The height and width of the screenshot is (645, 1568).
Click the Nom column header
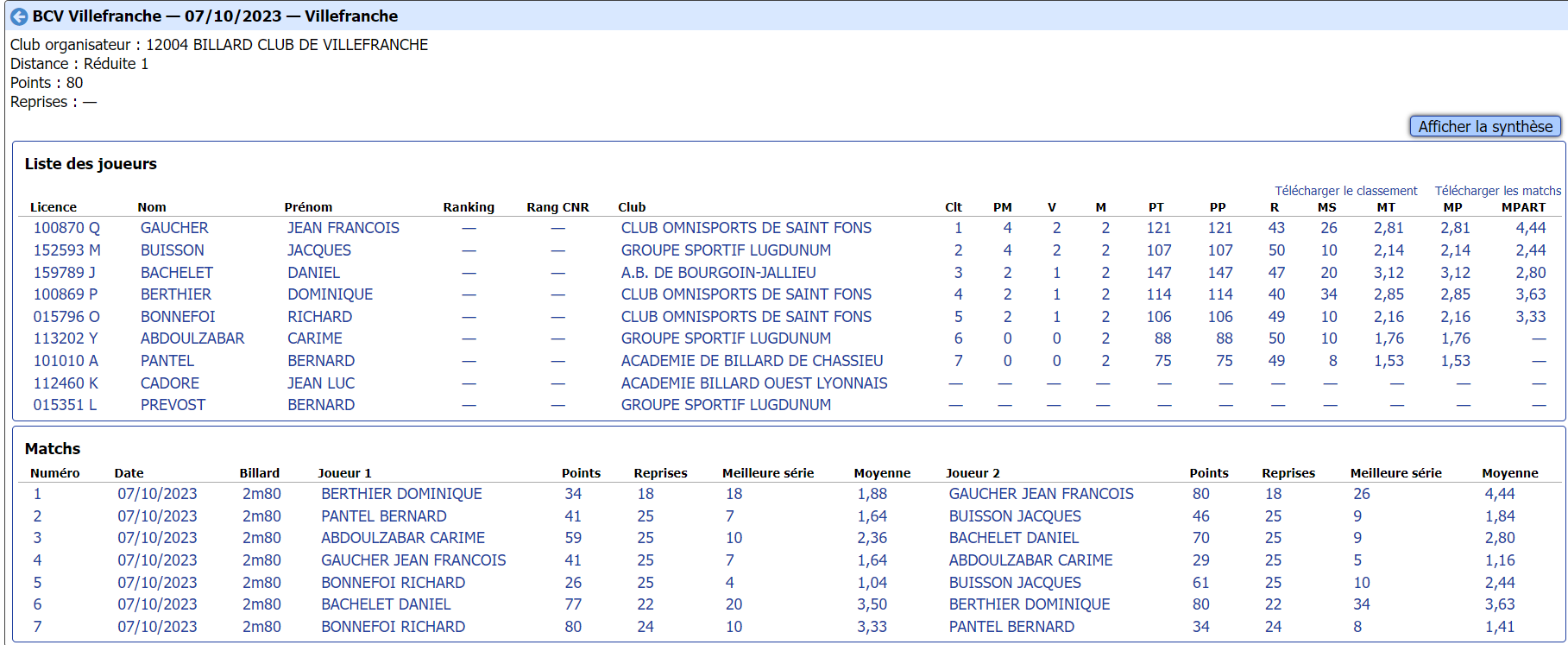point(152,207)
